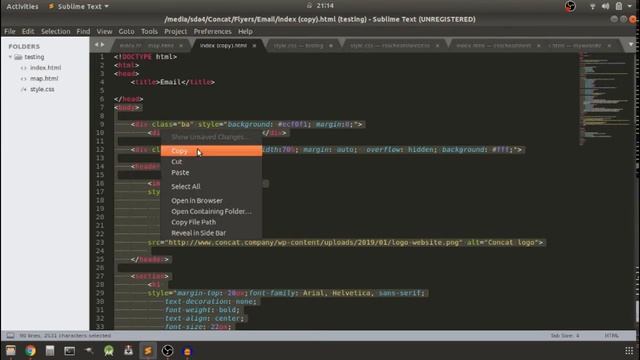Choose Cut from the context menu
This screenshot has width=640, height=360.
pos(211,162)
